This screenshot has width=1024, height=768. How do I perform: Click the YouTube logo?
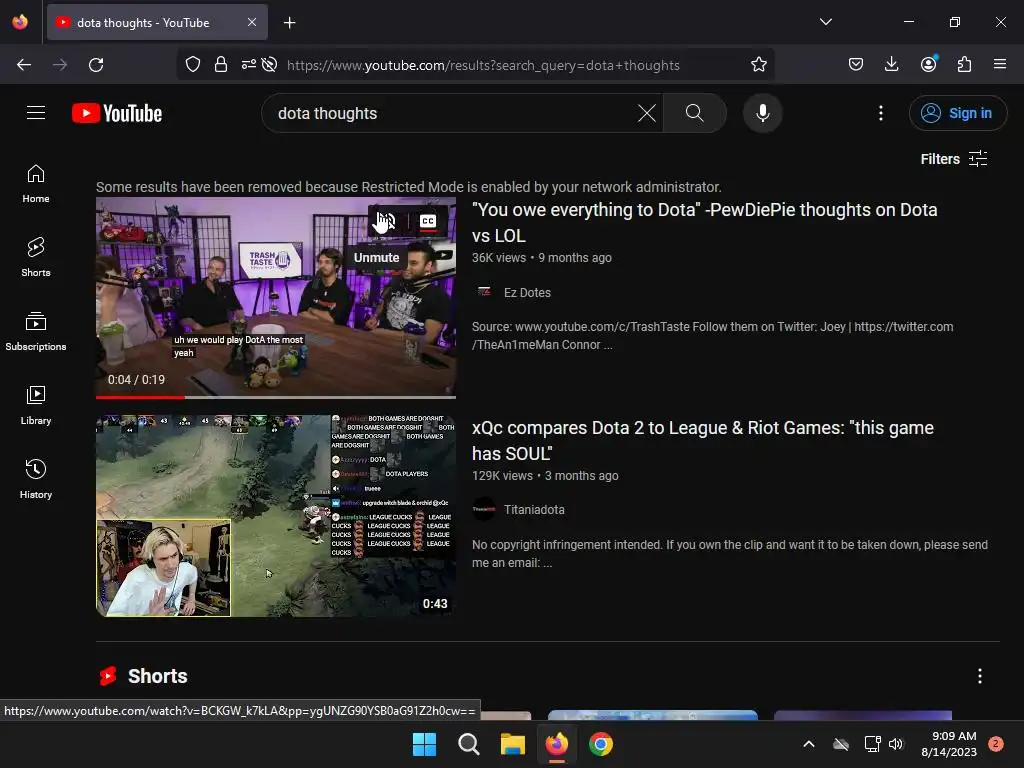coord(117,113)
